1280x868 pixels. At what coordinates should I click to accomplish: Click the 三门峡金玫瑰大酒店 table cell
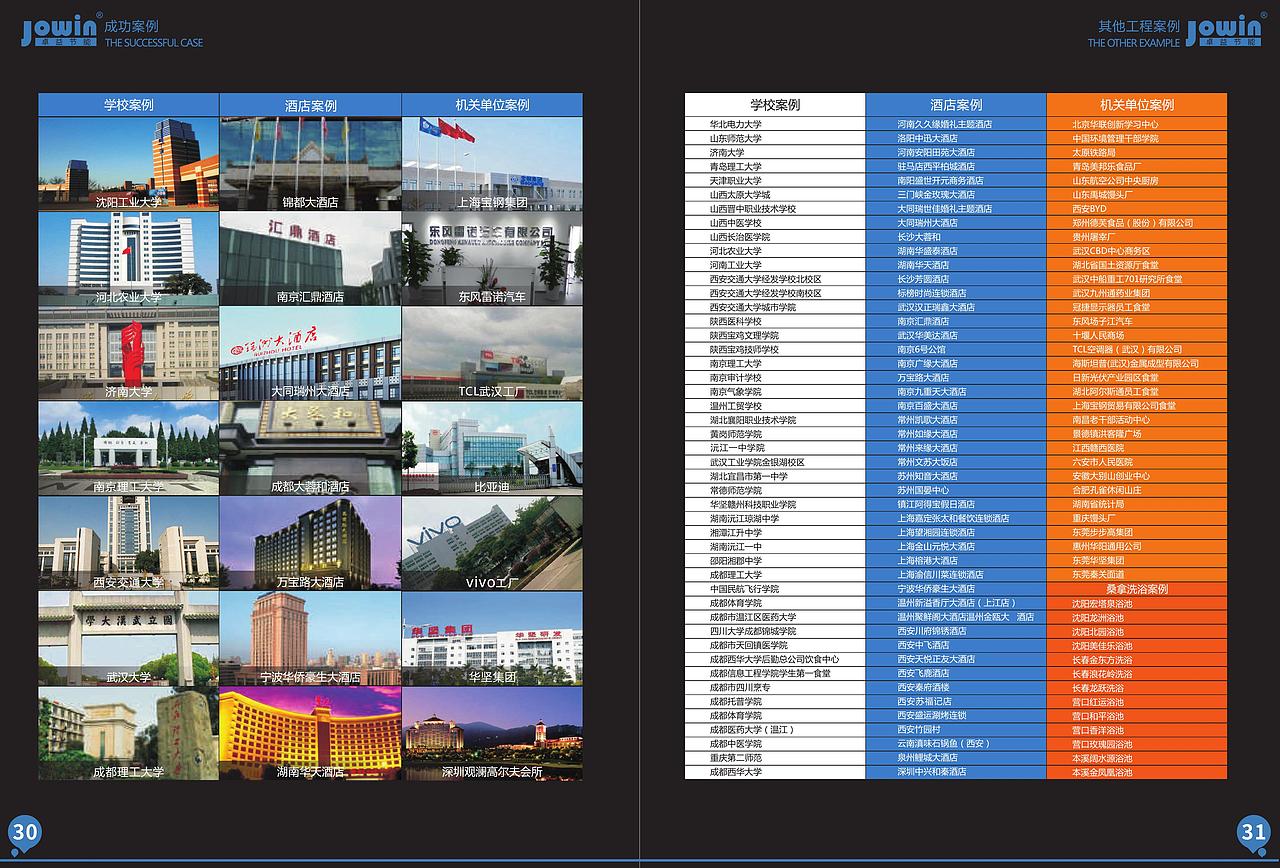956,194
